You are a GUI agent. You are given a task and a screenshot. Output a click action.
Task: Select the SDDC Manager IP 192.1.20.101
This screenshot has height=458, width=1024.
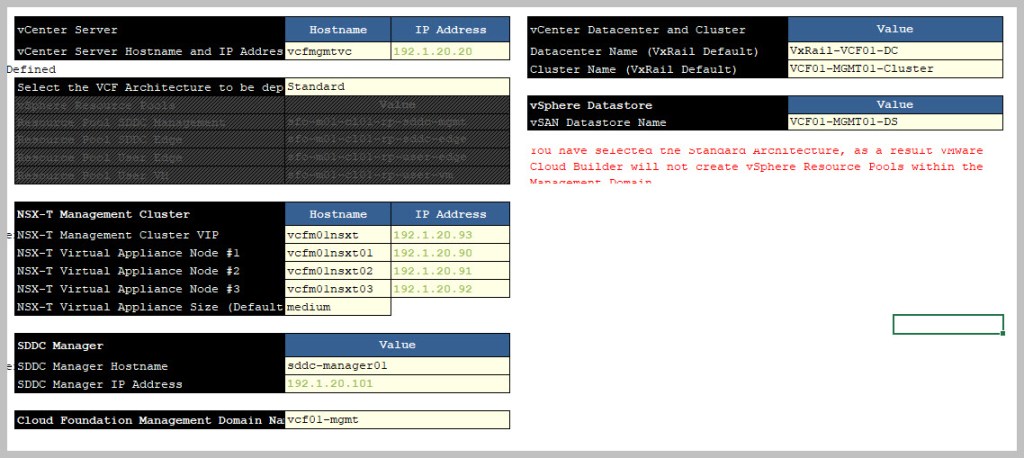(x=397, y=384)
